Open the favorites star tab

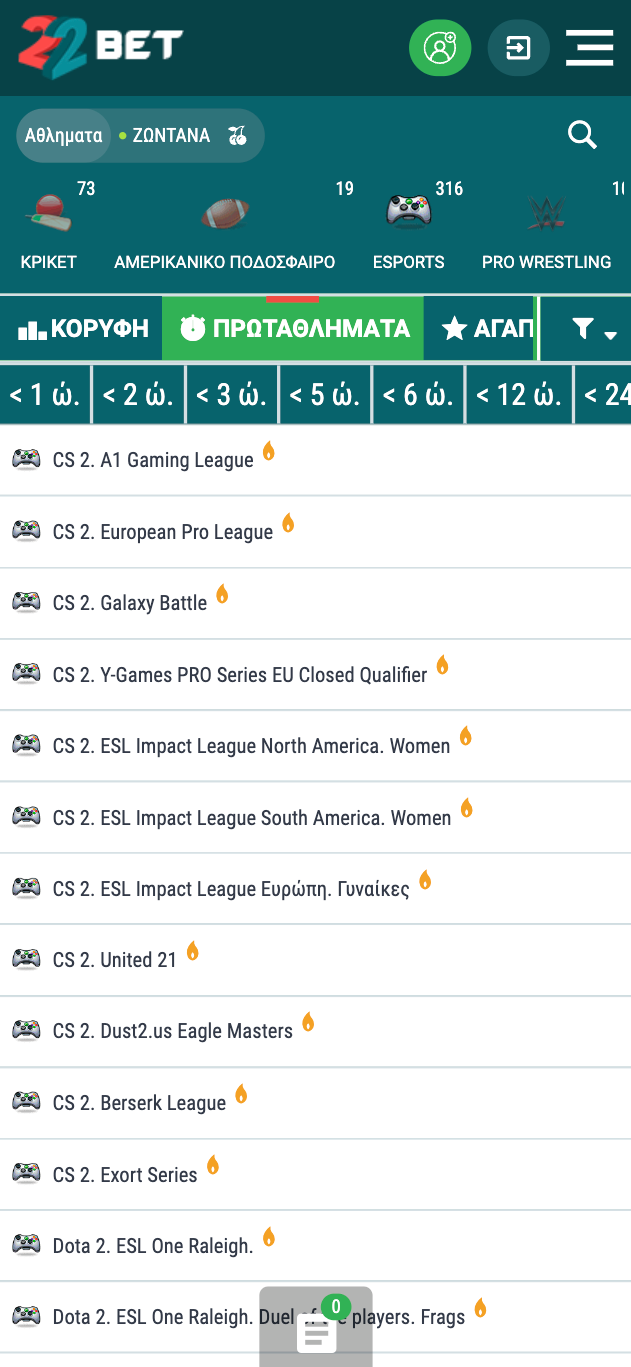click(x=486, y=328)
